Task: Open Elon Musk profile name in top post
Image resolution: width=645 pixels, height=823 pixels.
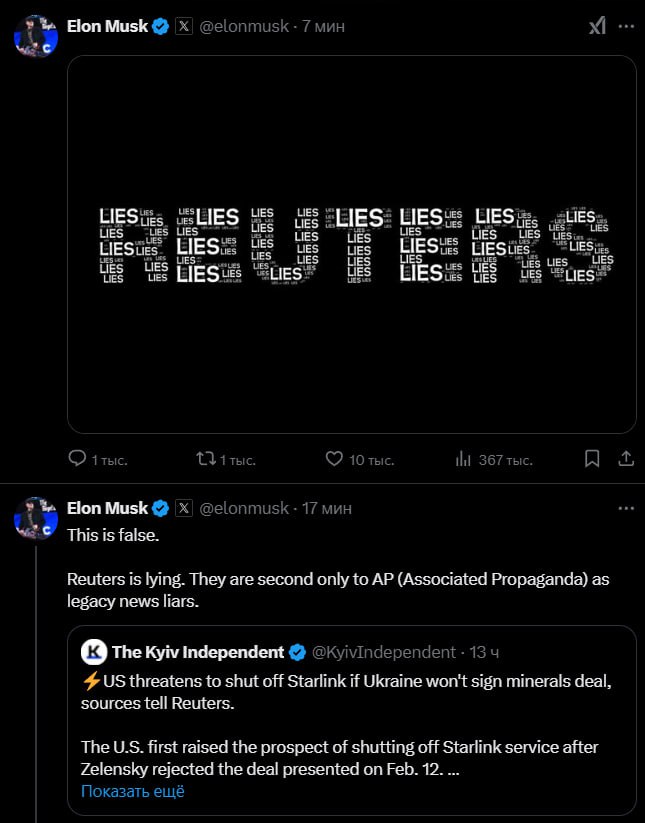Action: pyautogui.click(x=107, y=27)
